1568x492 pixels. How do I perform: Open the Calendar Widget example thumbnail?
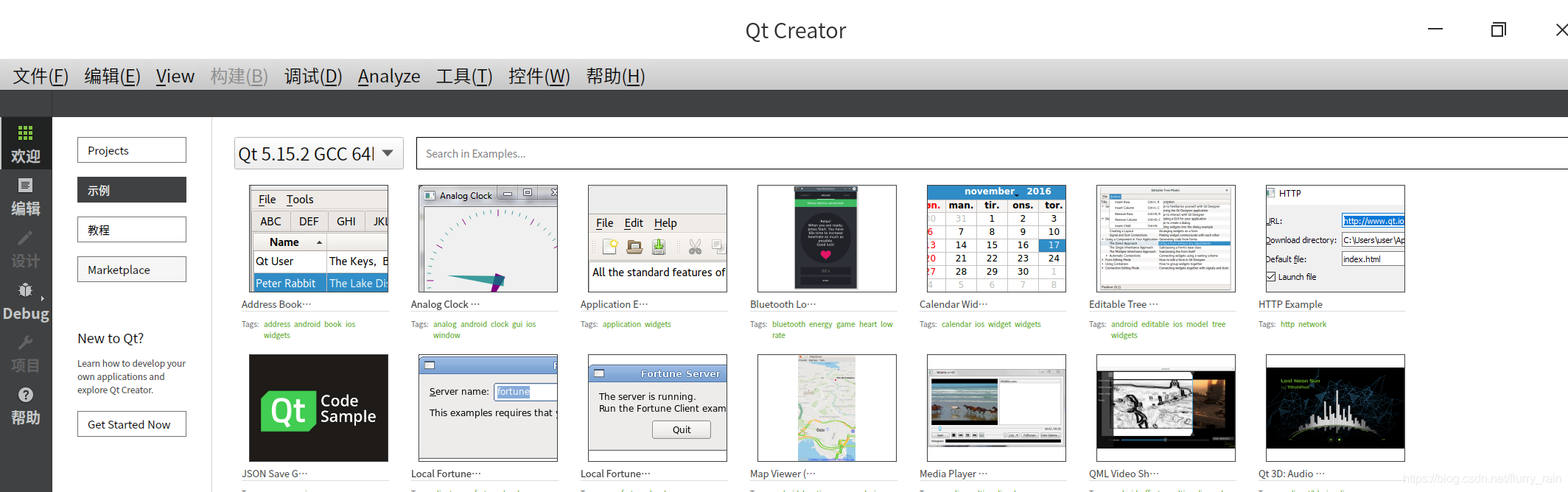(x=996, y=239)
